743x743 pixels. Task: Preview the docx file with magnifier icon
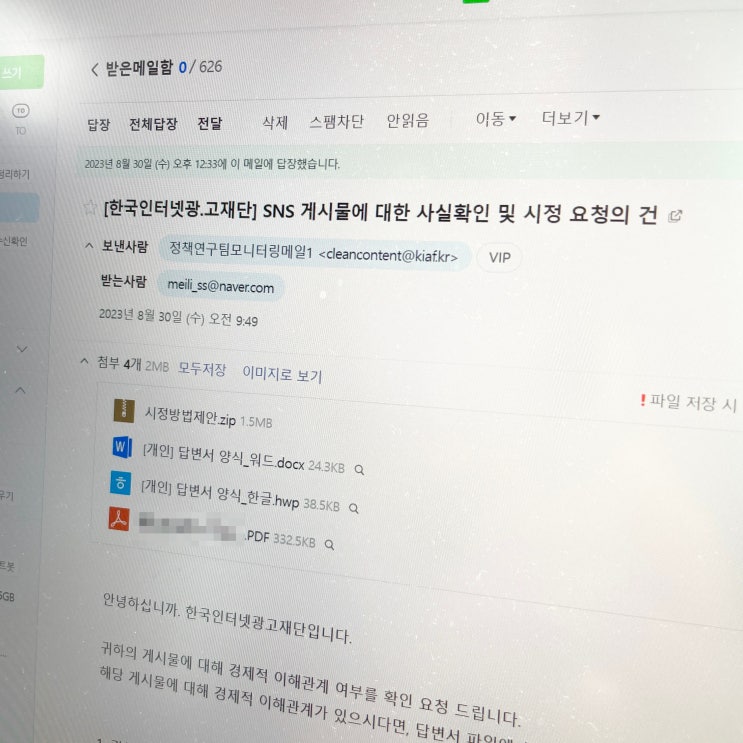[x=360, y=470]
